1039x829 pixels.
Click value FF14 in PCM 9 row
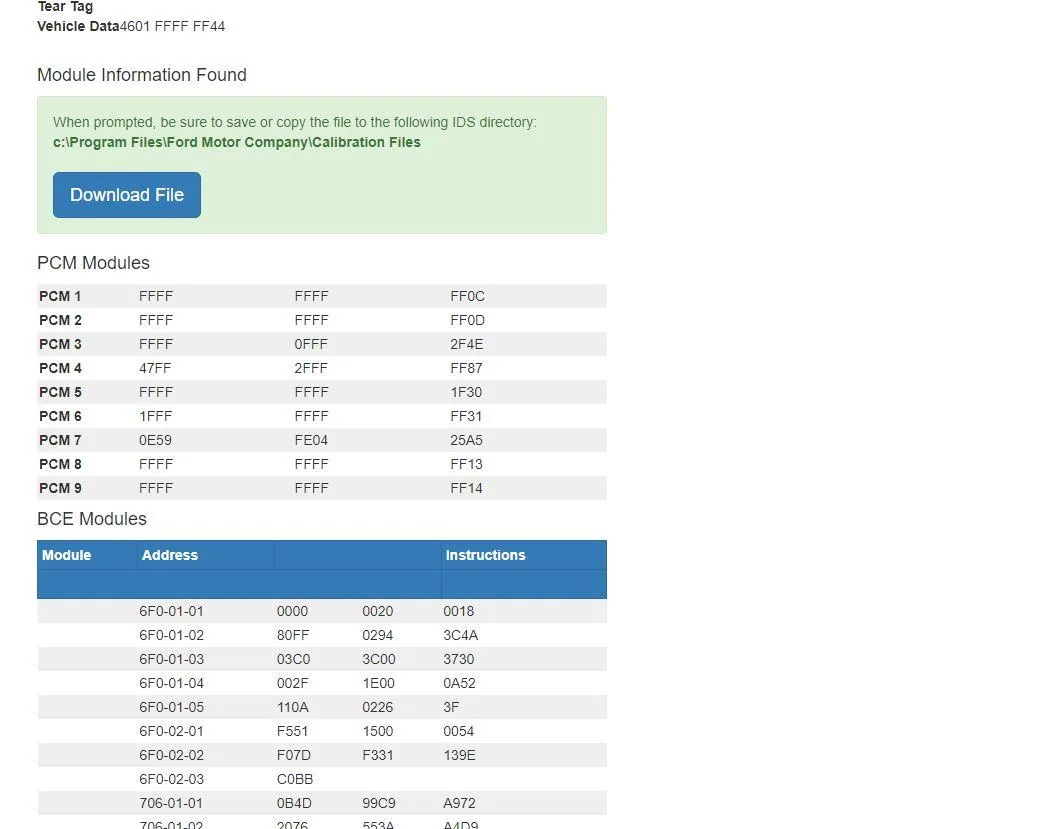(466, 488)
